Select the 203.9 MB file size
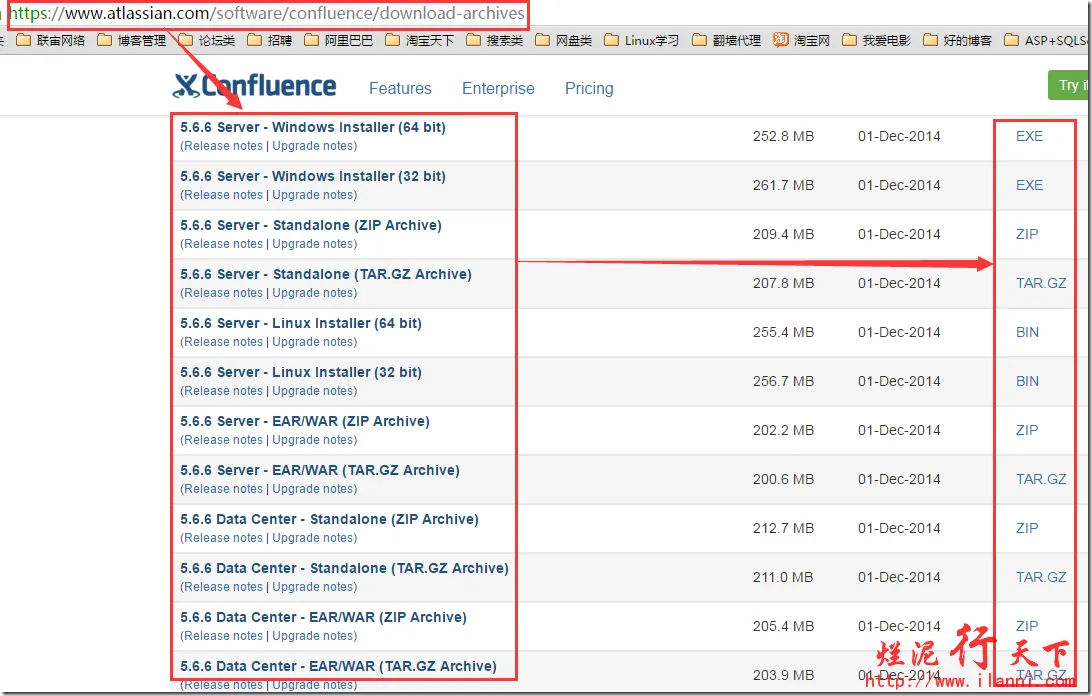This screenshot has width=1092, height=696. click(x=783, y=674)
